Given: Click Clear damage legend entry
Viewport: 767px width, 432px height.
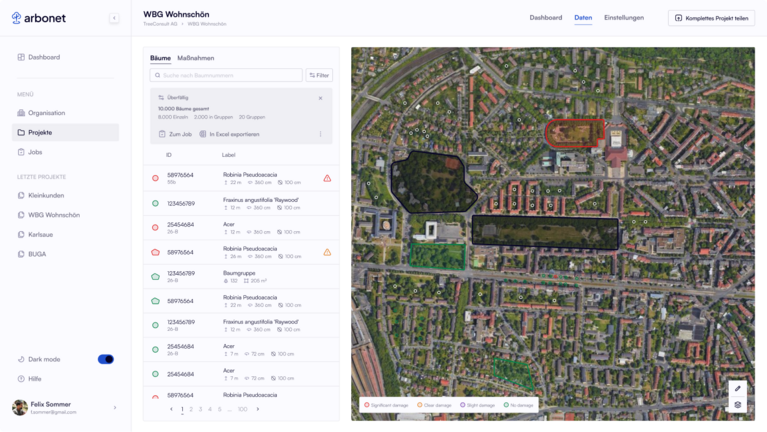Looking at the screenshot, I should 434,405.
